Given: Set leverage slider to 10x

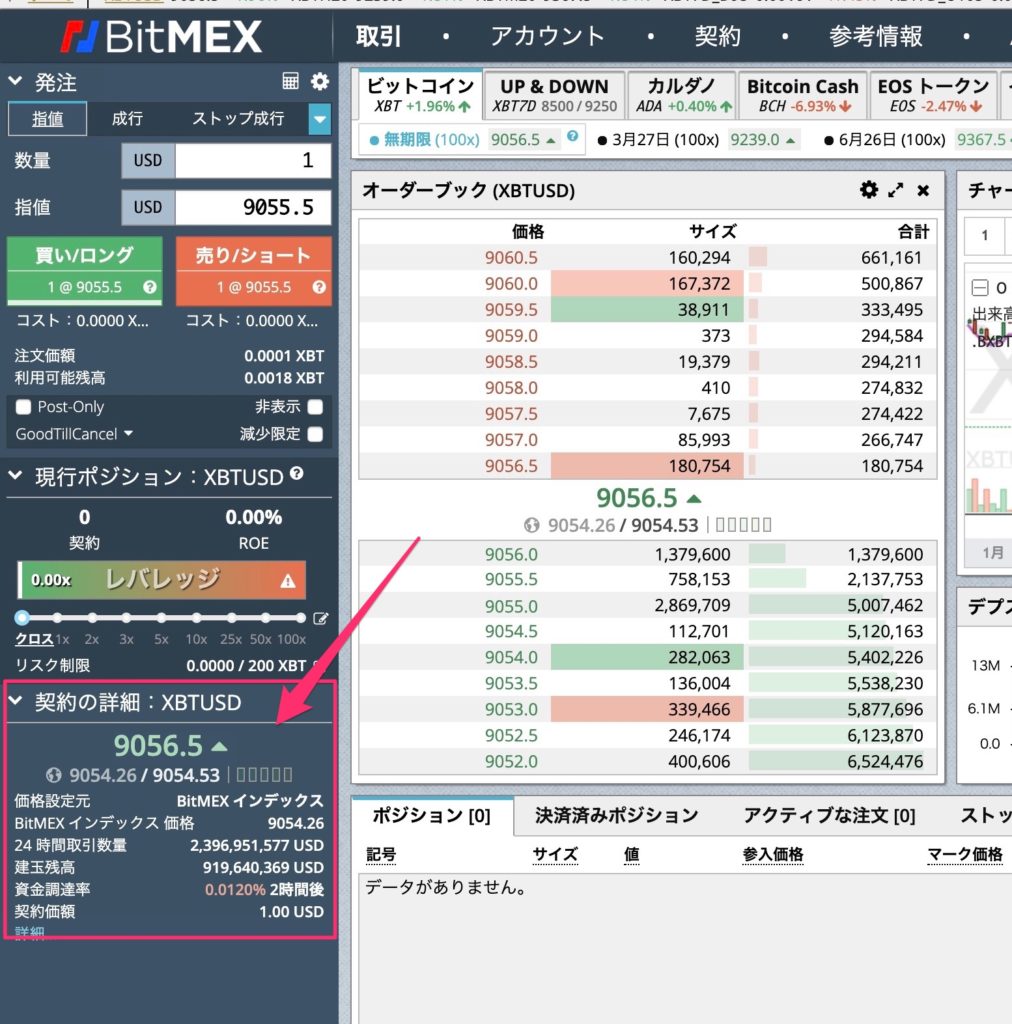Looking at the screenshot, I should 196,618.
